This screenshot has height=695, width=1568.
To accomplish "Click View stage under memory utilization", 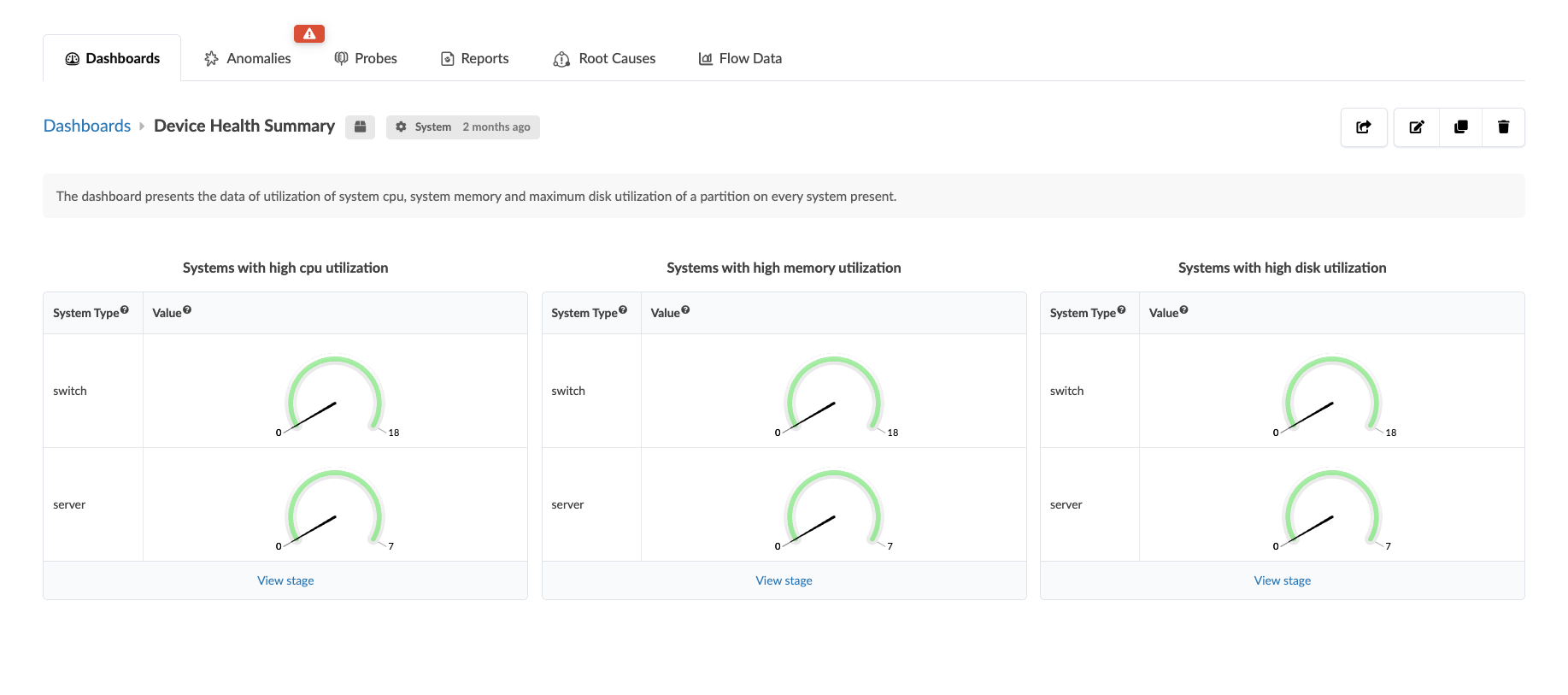I will tap(784, 580).
